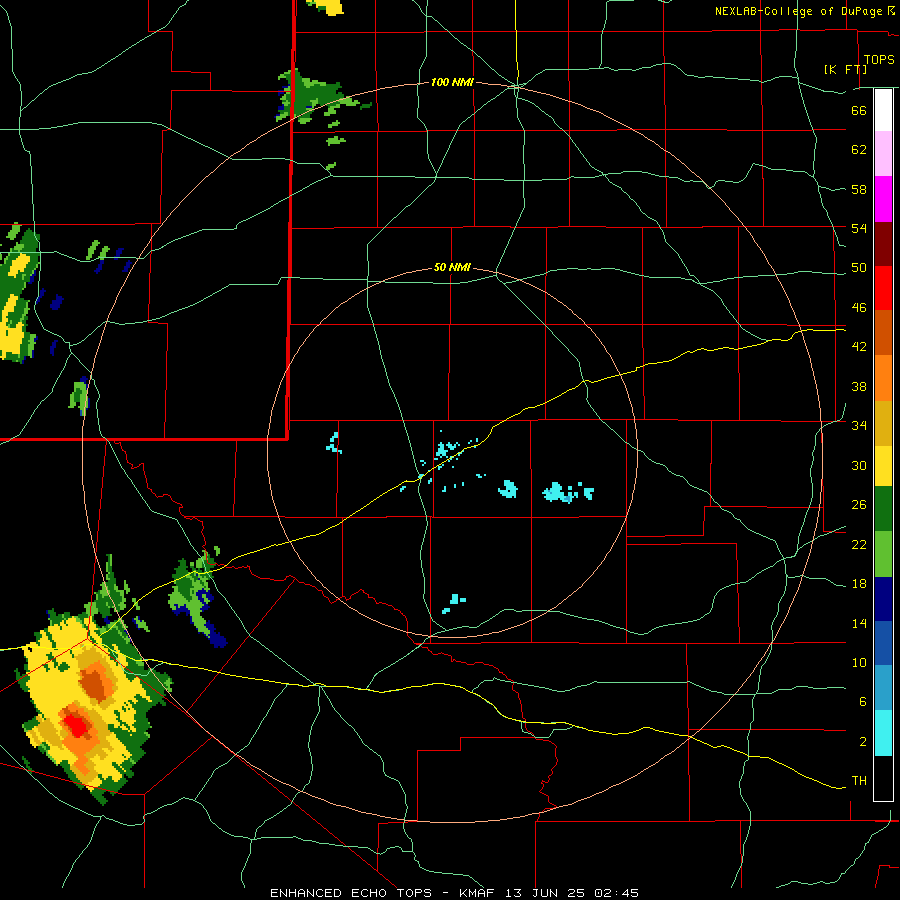900x900 pixels.
Task: Select the light orange legend swatch
Action: [883, 378]
